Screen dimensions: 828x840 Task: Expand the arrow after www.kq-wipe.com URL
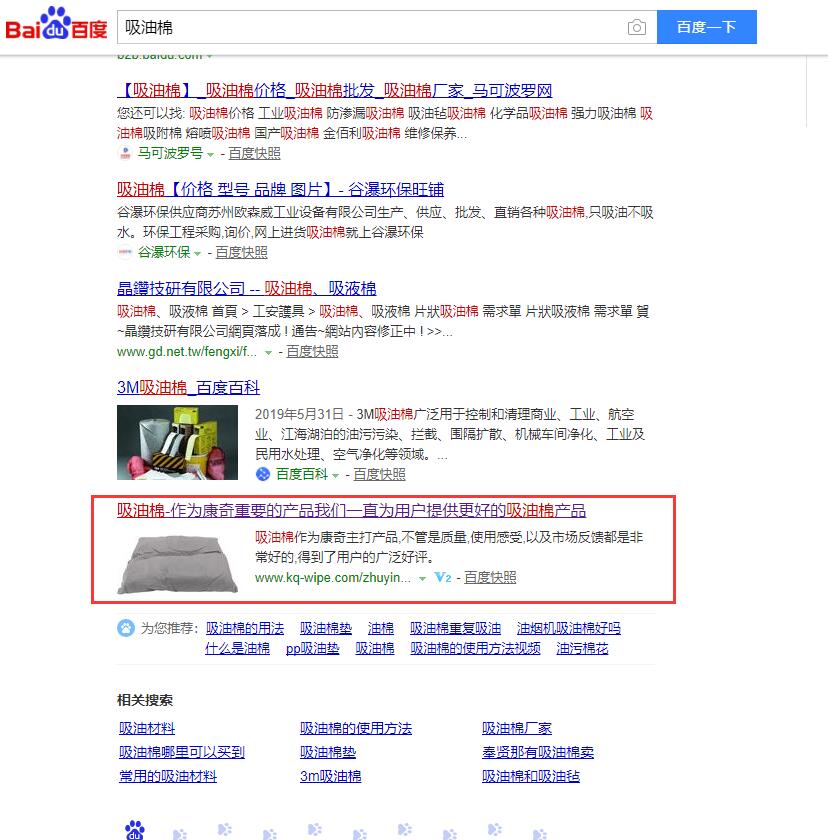coord(422,579)
